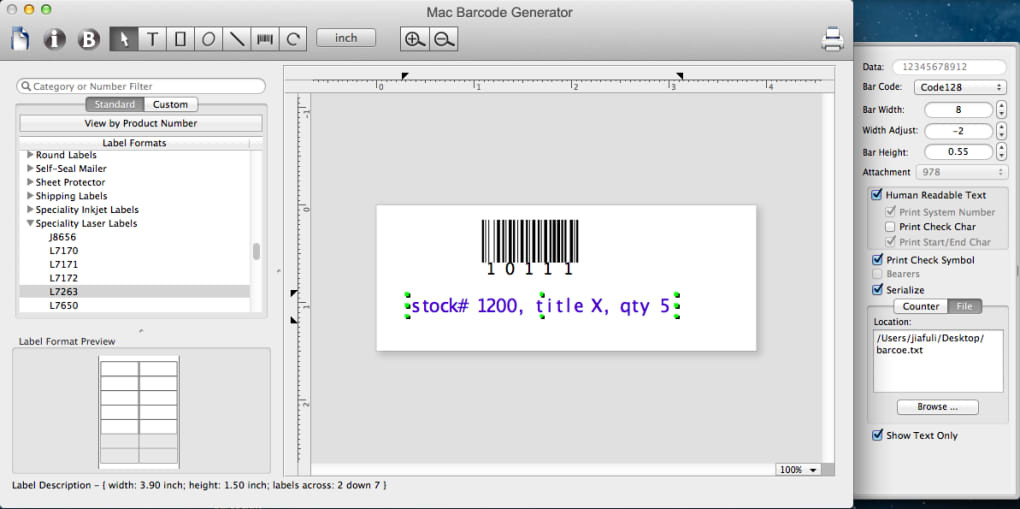Toggle the inch unit button

coord(346,38)
